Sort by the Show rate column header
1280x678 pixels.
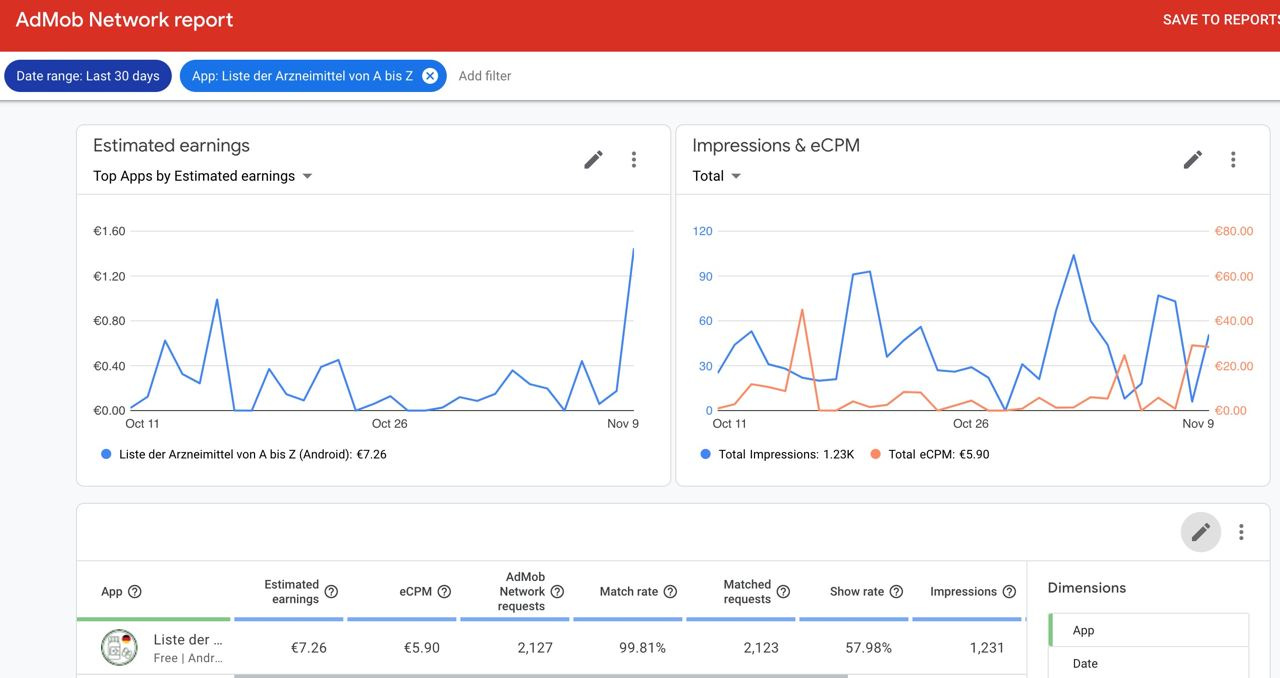(x=857, y=592)
